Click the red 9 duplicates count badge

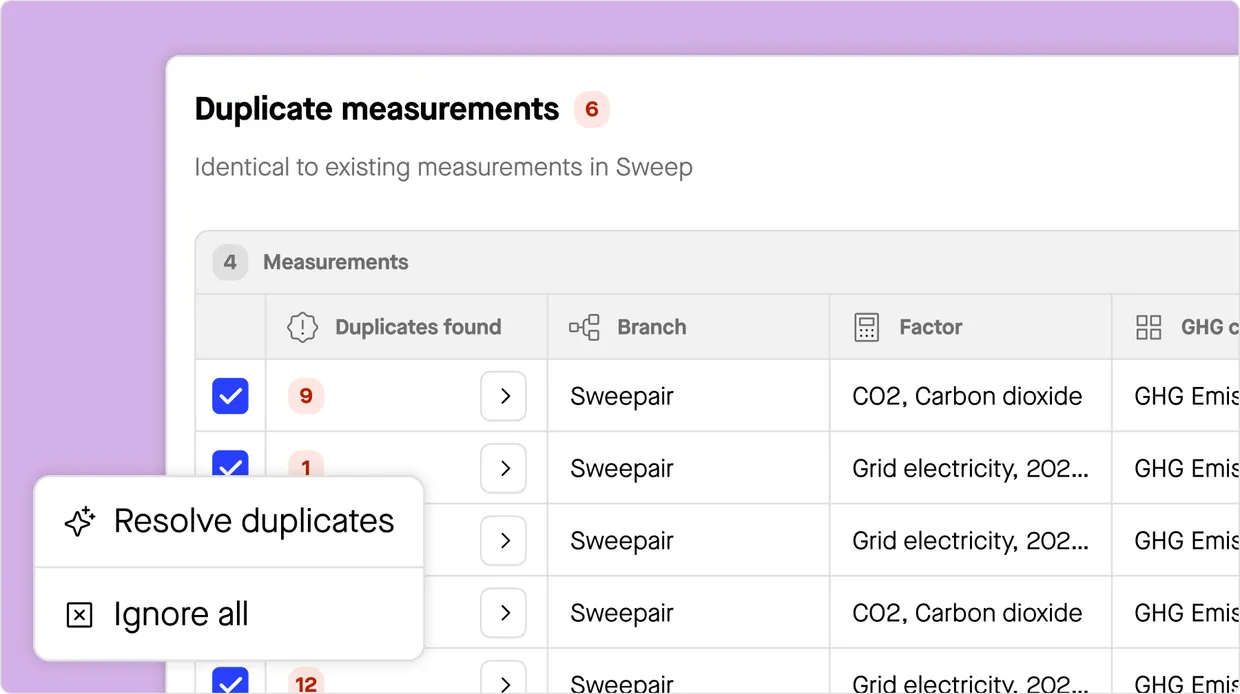click(x=306, y=396)
